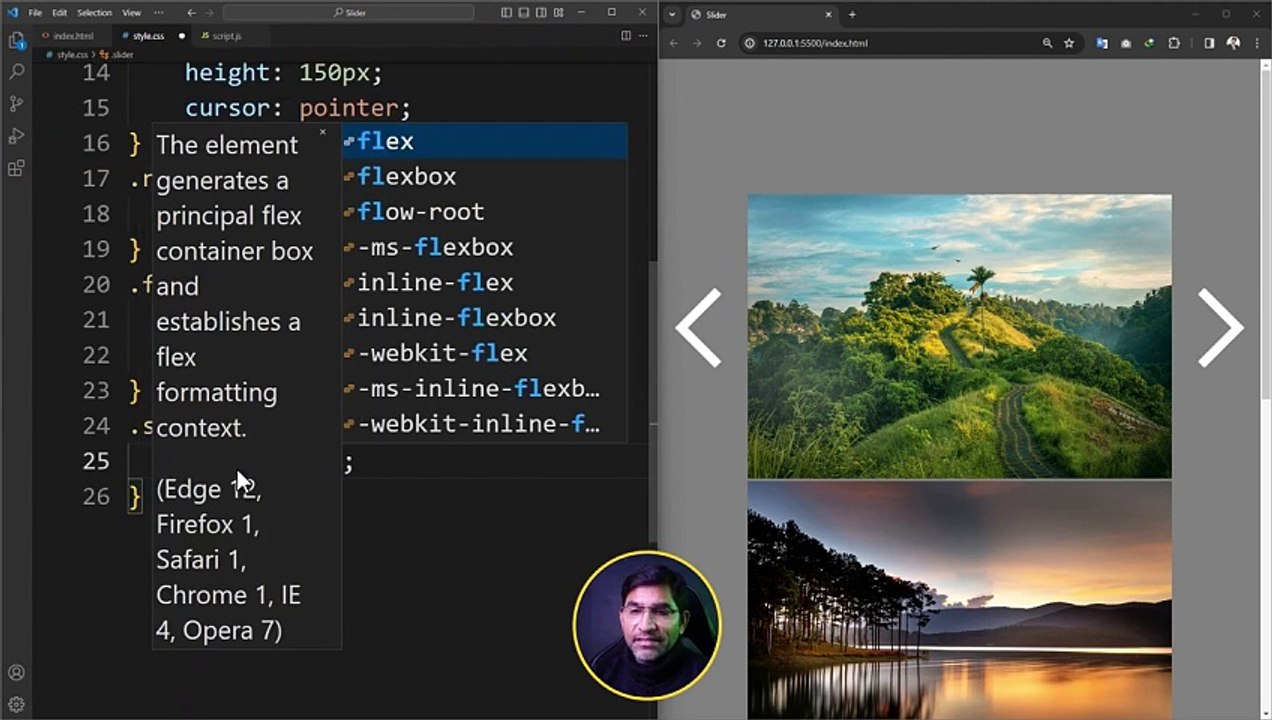1272x720 pixels.
Task: View site information icon in address bar
Action: tap(749, 43)
